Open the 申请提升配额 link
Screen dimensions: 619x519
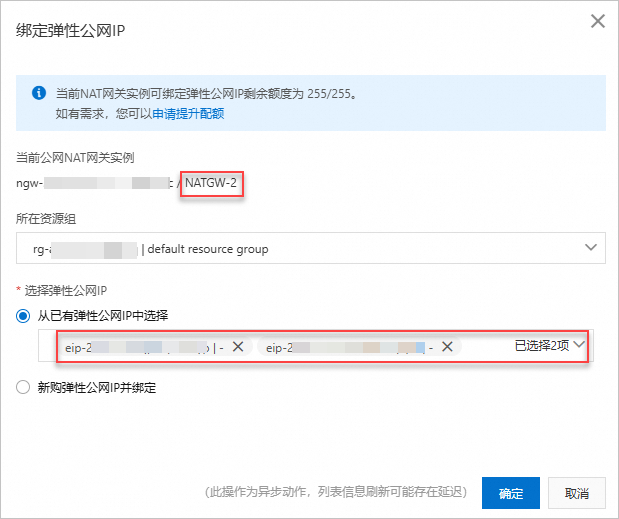pos(188,114)
